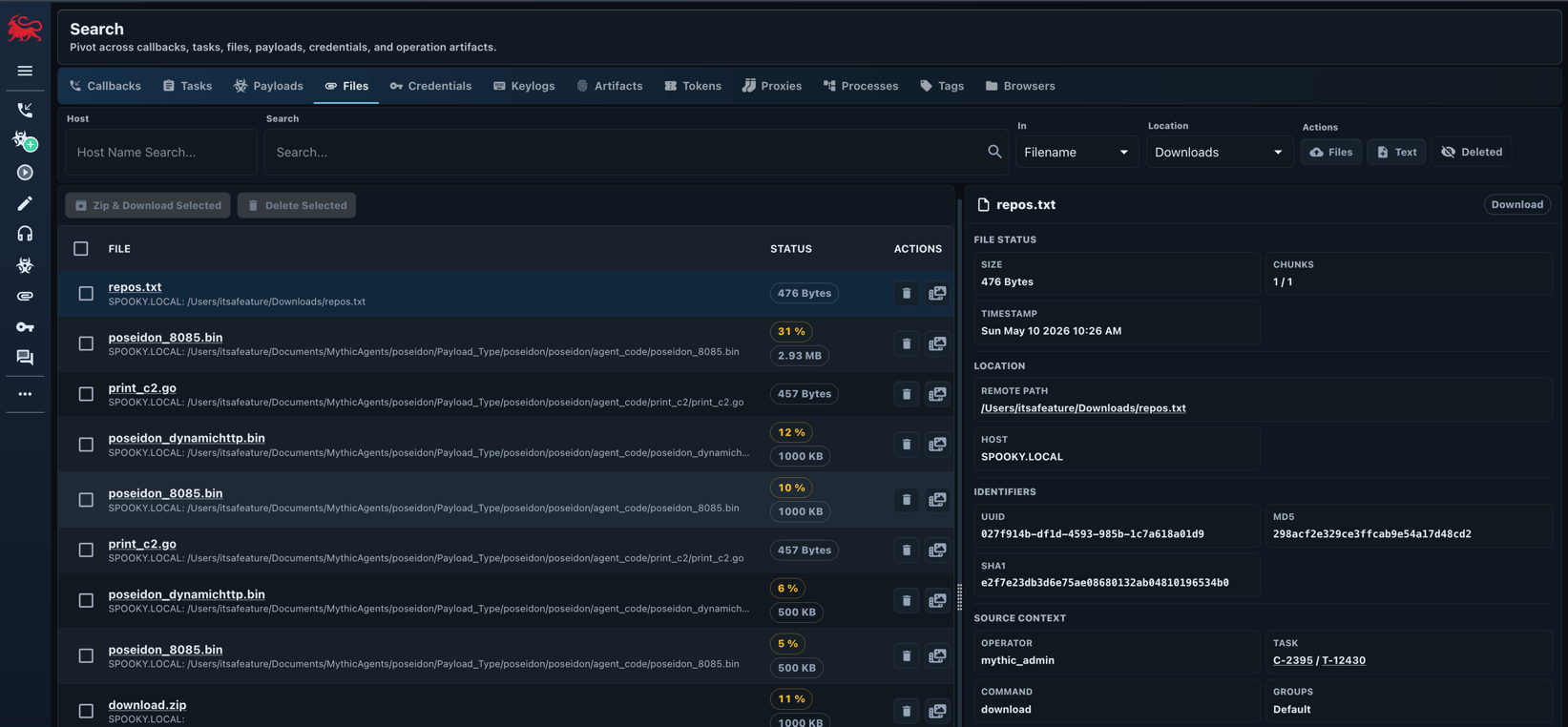Click the Download button for repos.txt details
The width and height of the screenshot is (1568, 727).
1516,204
